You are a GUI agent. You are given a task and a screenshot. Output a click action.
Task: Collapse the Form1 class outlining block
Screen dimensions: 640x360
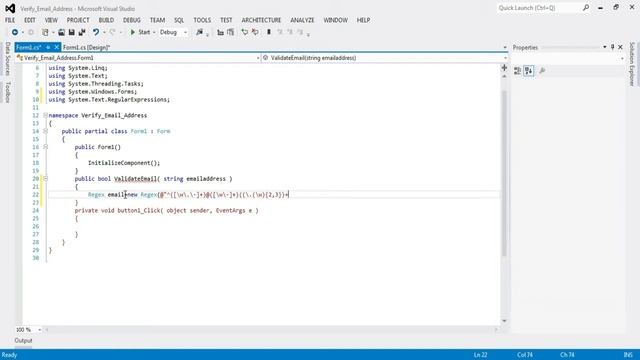click(45, 131)
